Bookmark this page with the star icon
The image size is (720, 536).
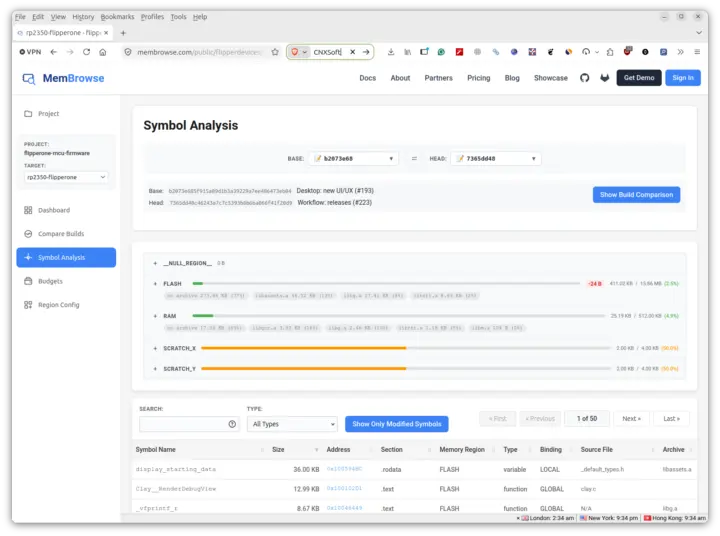point(275,52)
